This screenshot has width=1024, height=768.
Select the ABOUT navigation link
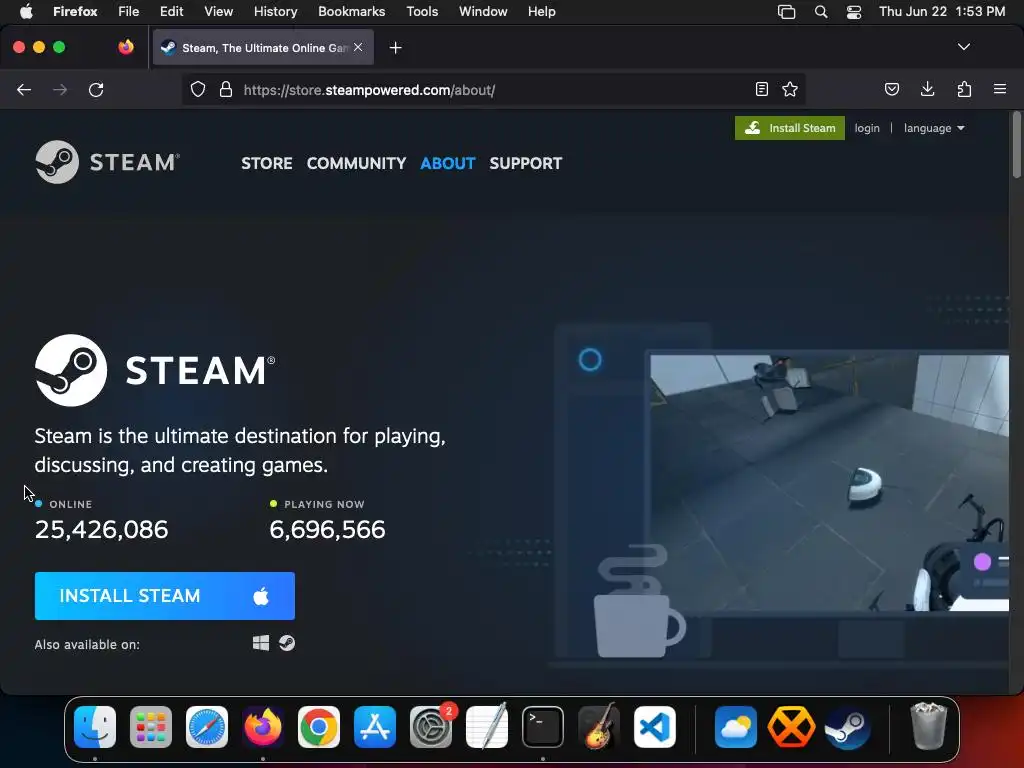(447, 163)
